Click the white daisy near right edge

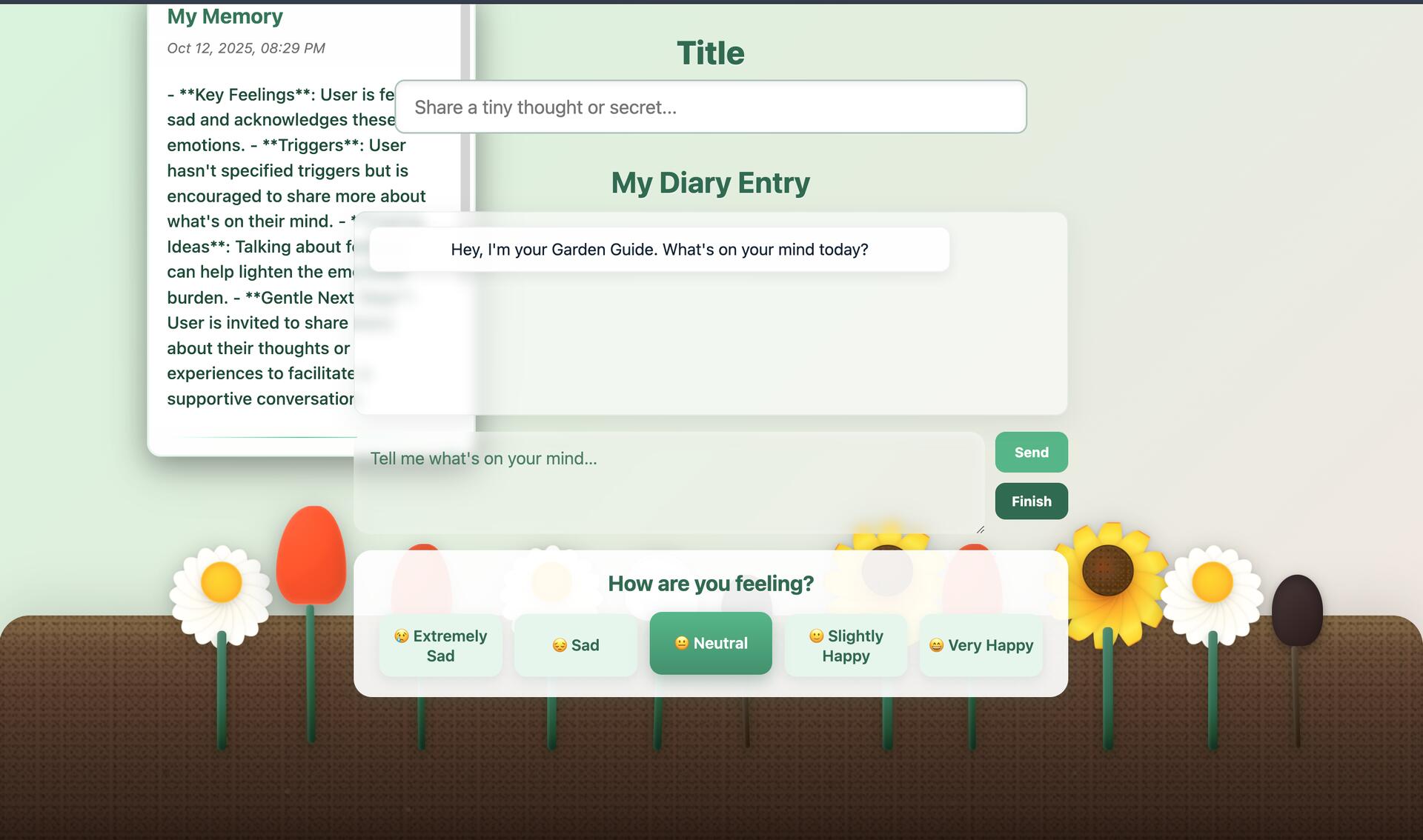(x=1212, y=583)
